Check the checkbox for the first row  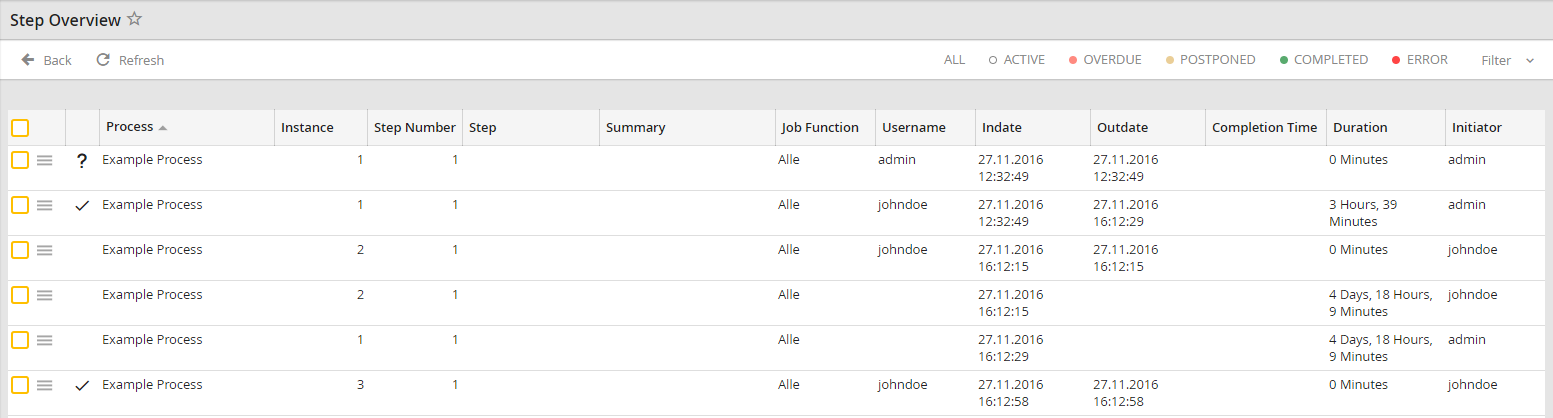click(20, 160)
